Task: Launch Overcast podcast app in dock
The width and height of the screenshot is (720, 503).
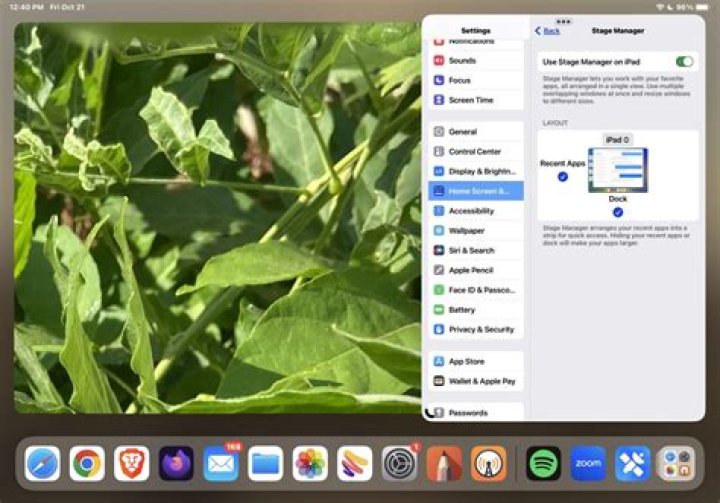Action: 489,463
